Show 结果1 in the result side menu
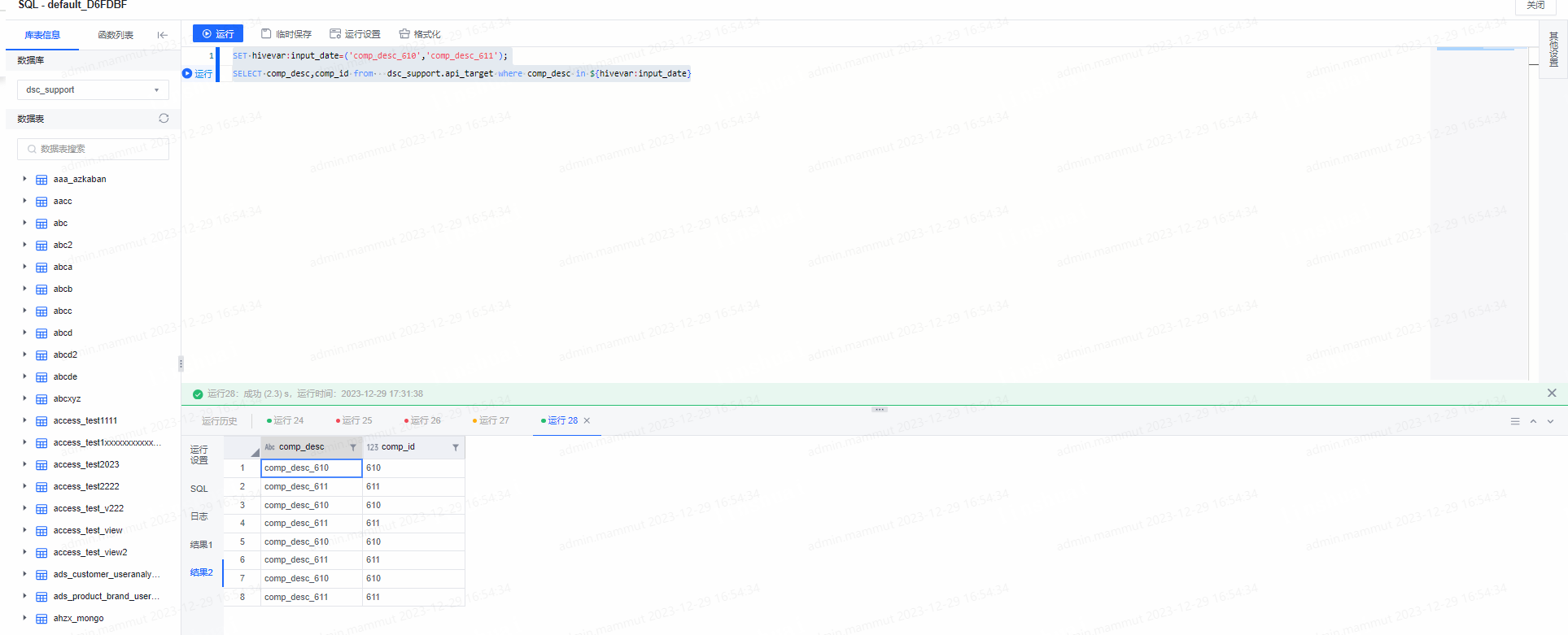This screenshot has height=635, width=1568. pos(201,545)
